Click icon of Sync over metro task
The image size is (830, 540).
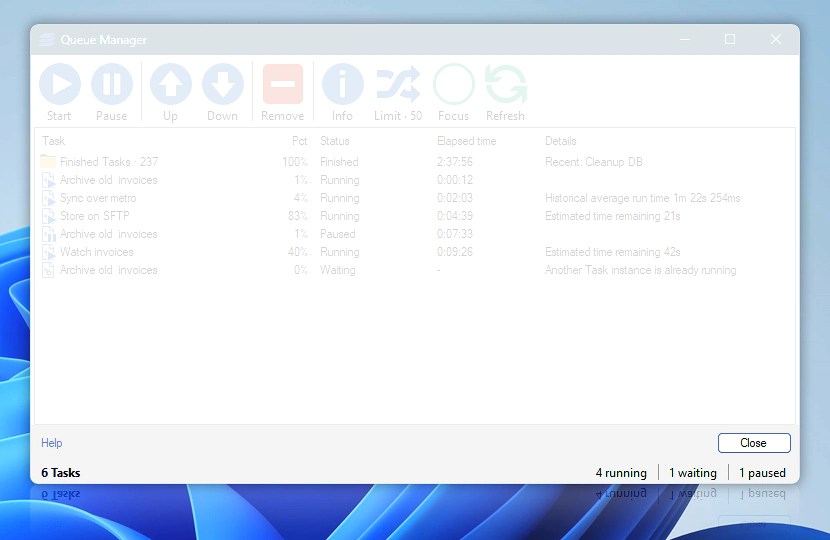[48, 198]
